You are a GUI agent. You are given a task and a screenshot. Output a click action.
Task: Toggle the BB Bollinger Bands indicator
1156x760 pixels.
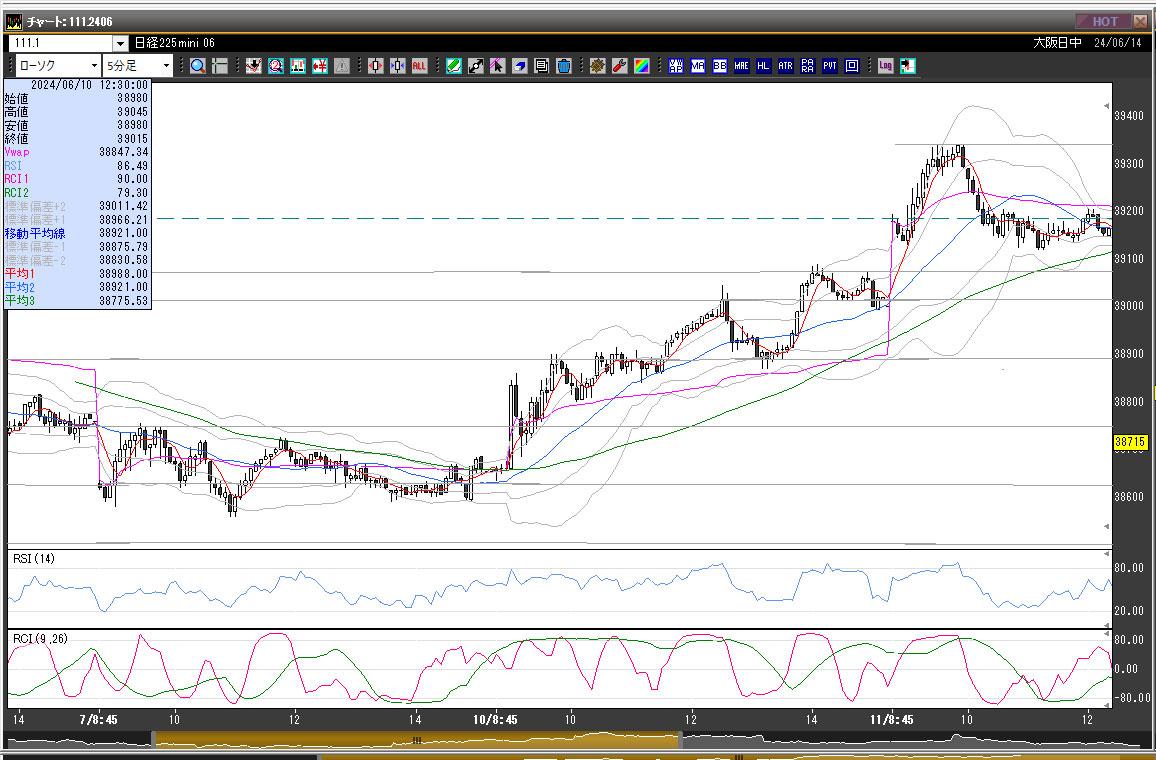click(720, 66)
